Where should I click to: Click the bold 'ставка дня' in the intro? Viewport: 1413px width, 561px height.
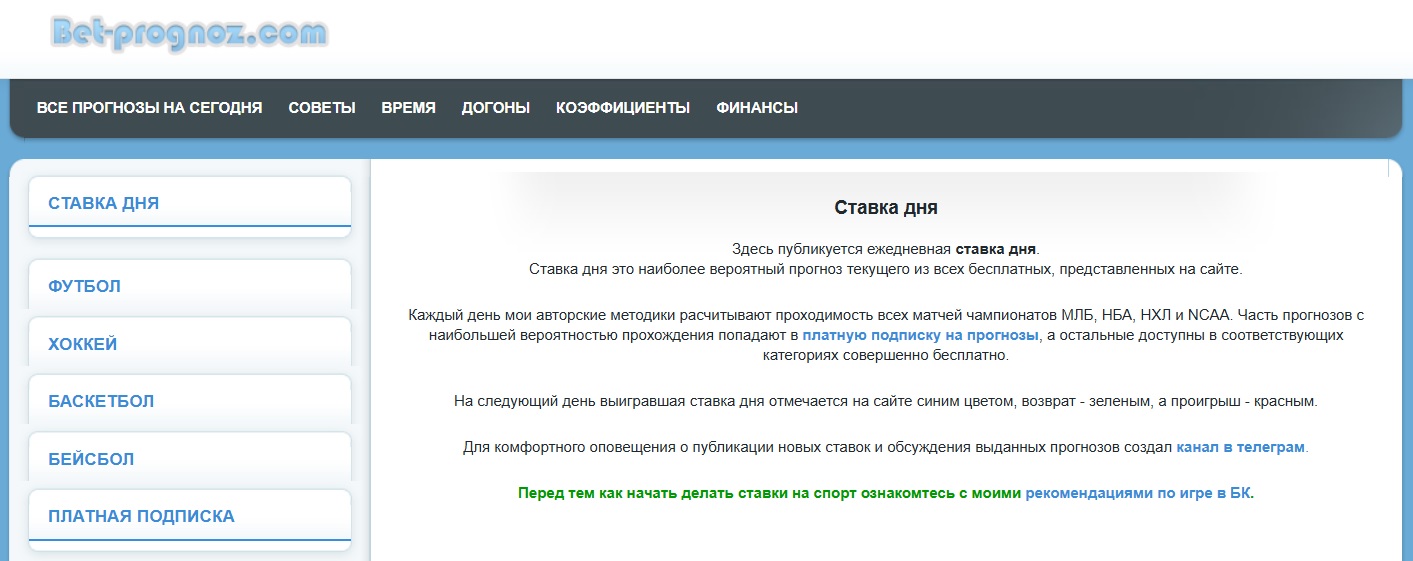tap(996, 248)
